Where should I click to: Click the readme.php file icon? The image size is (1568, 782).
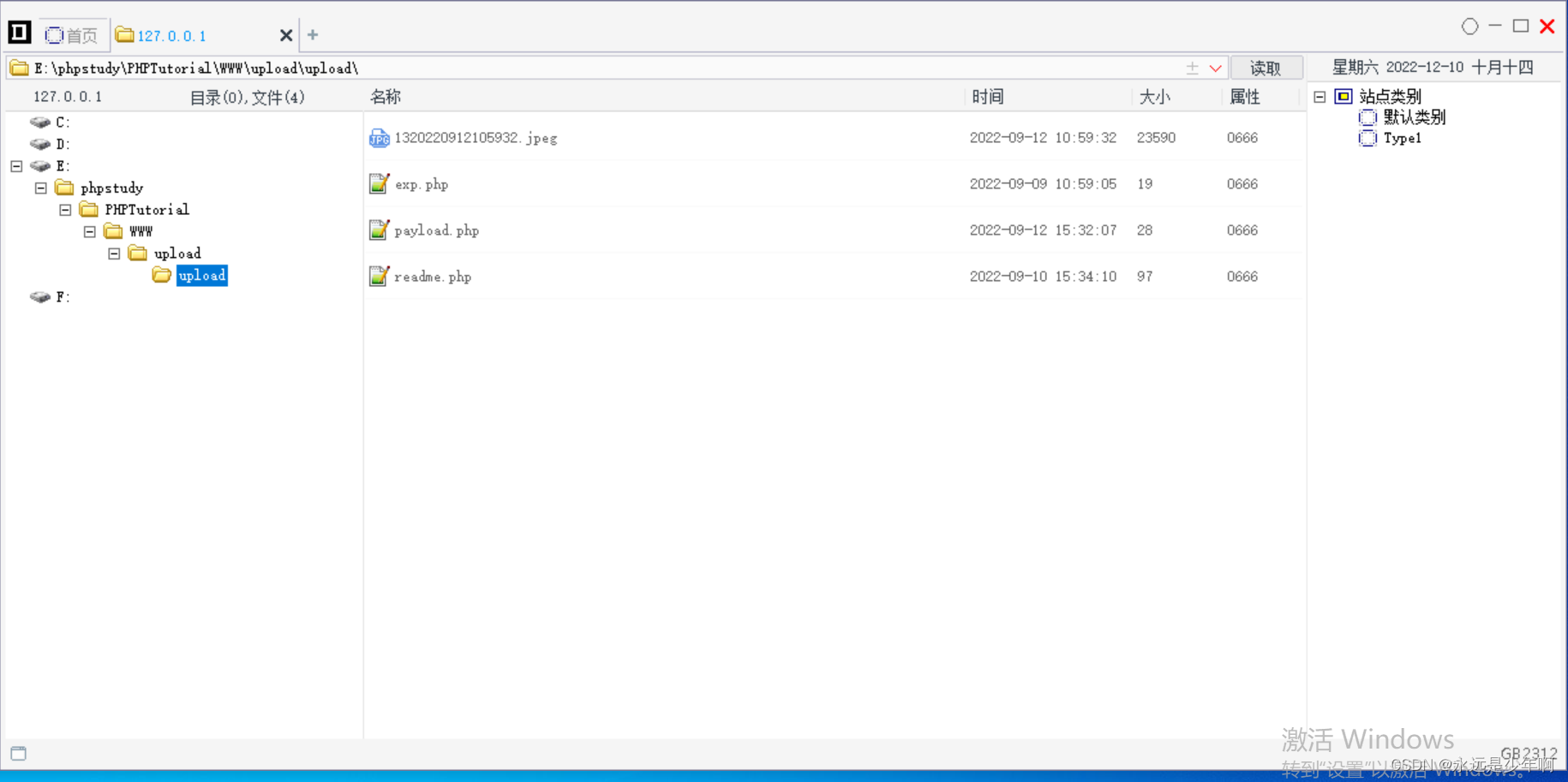379,276
